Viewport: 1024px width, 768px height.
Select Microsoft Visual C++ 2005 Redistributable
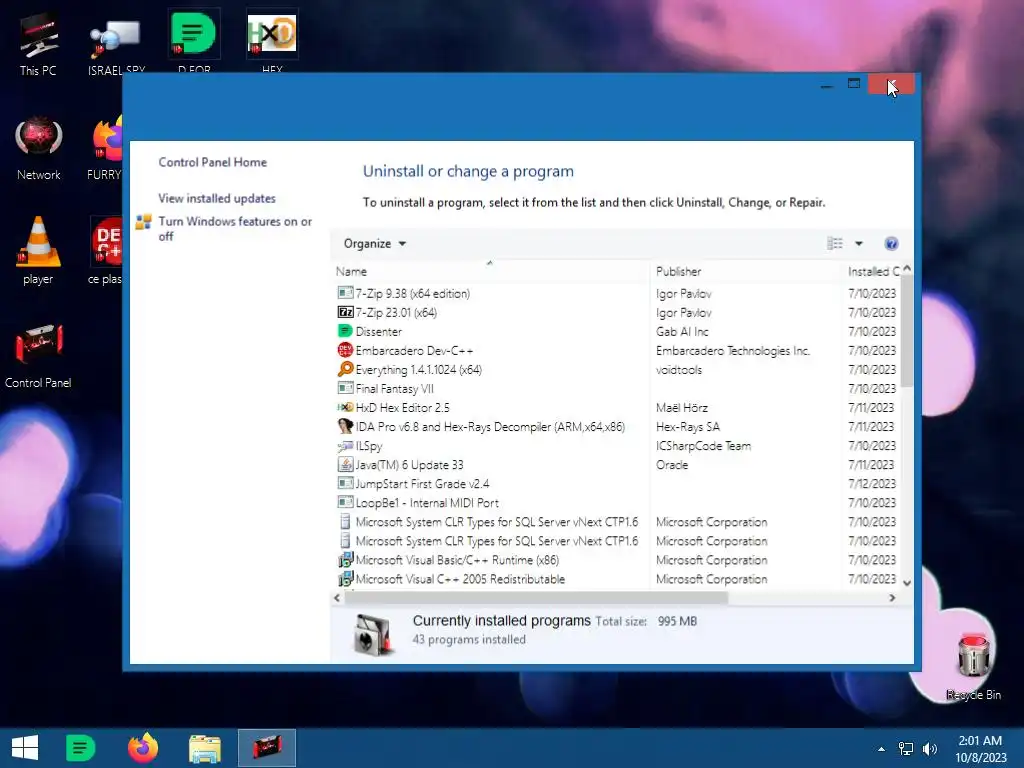click(x=617, y=579)
